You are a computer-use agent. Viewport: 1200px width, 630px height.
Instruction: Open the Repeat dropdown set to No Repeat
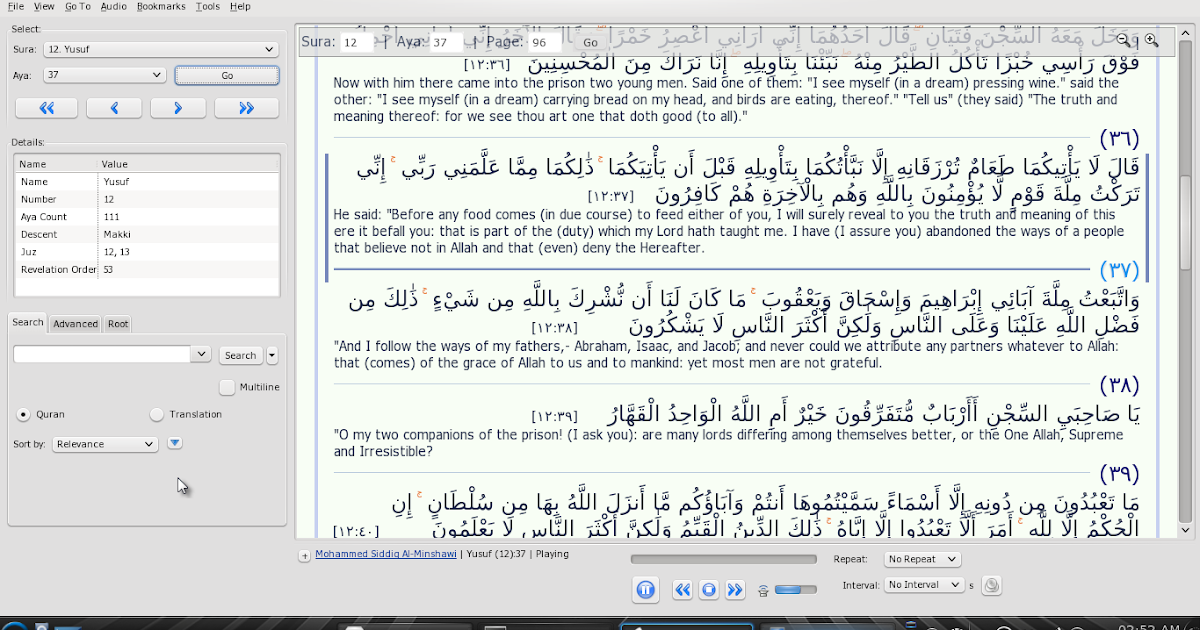click(x=922, y=559)
